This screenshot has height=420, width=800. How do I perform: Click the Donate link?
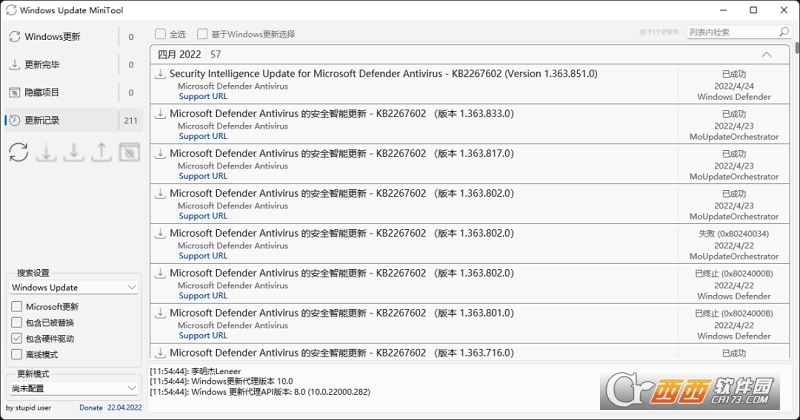tap(91, 408)
